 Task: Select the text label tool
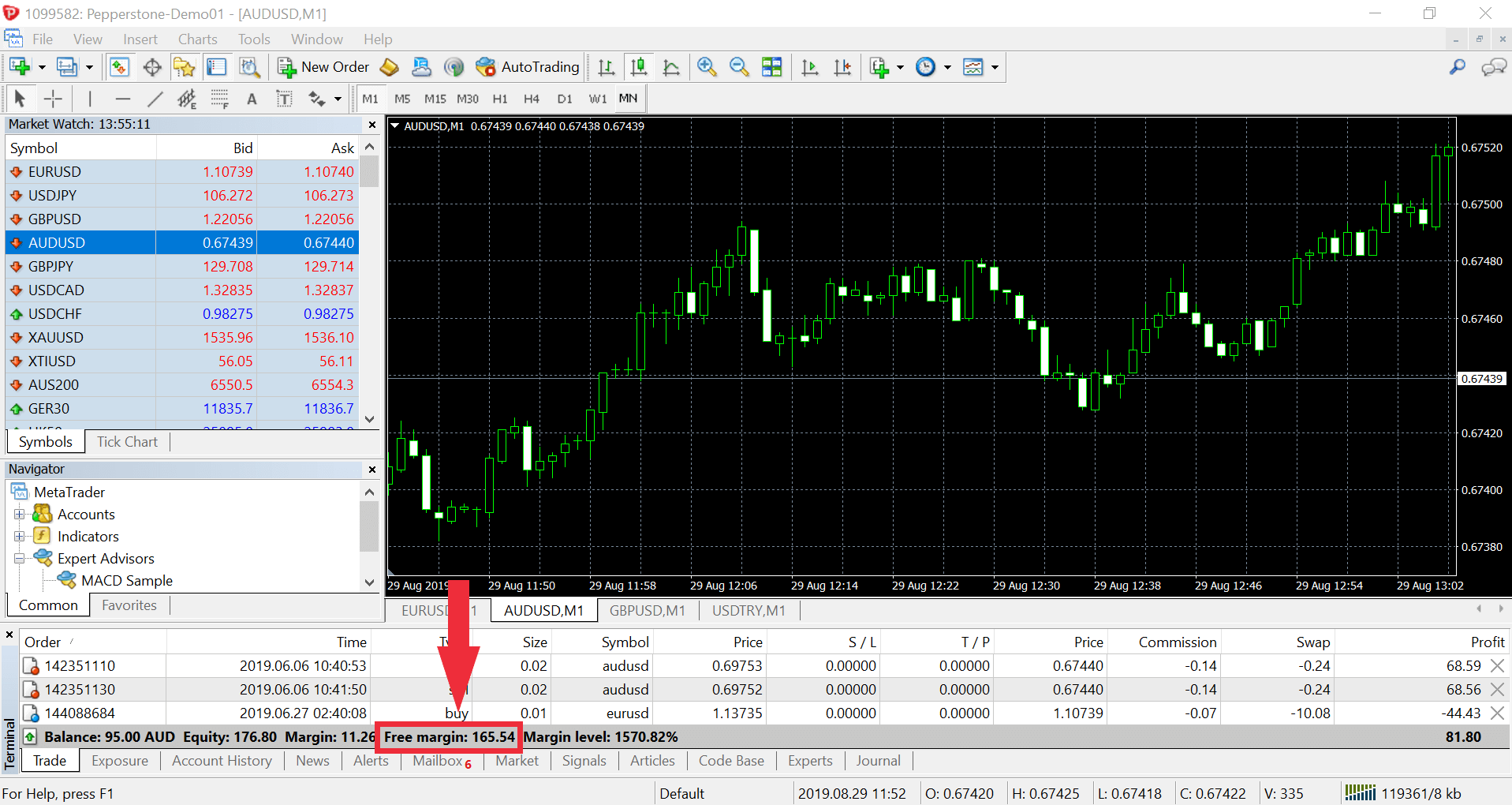pyautogui.click(x=252, y=99)
